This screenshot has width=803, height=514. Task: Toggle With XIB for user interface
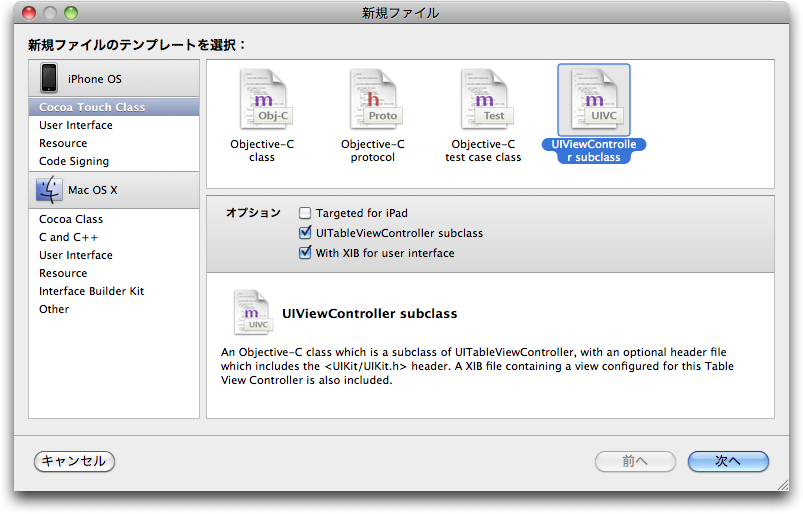point(305,253)
